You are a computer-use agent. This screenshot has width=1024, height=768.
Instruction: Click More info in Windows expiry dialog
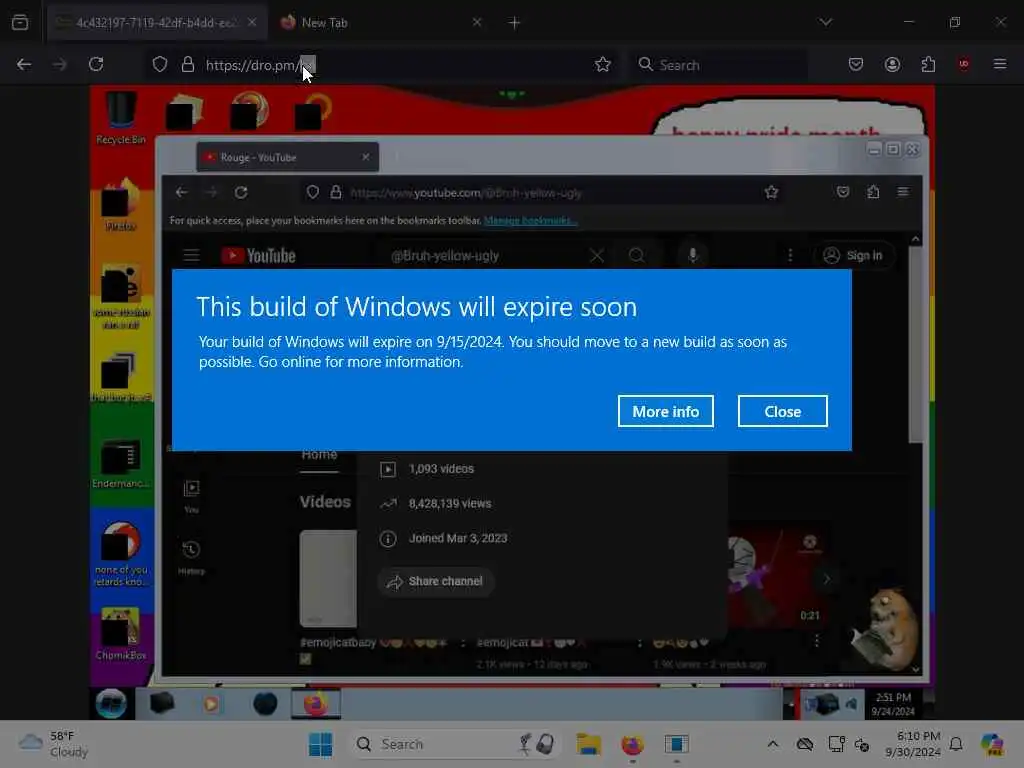click(x=665, y=411)
